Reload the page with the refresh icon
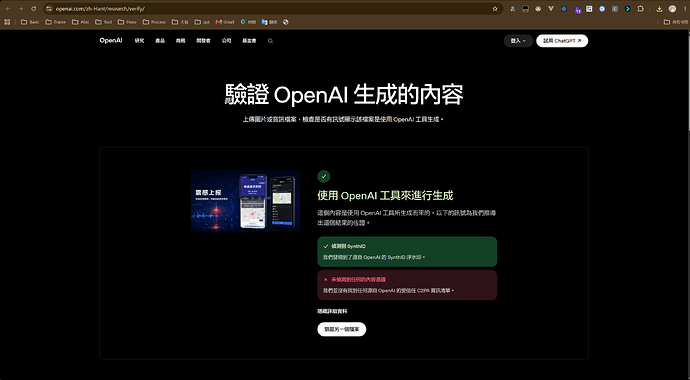The image size is (690, 380). tap(34, 9)
